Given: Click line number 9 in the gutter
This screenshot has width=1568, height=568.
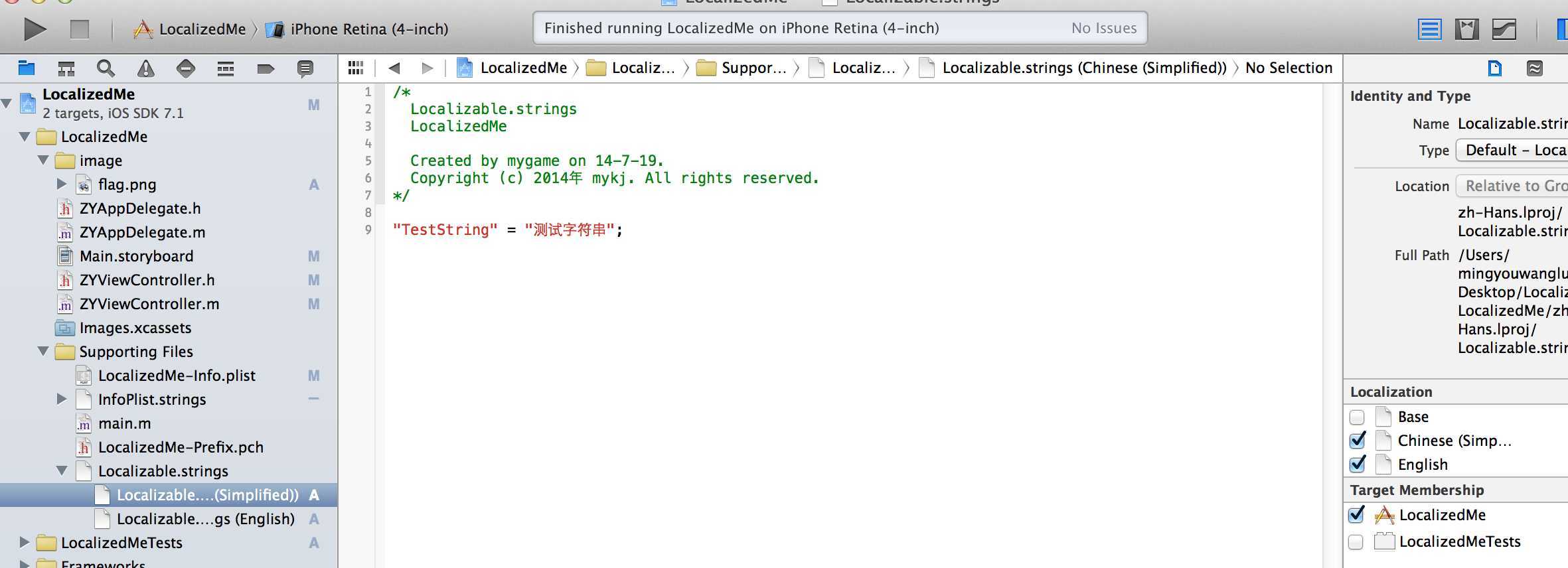Looking at the screenshot, I should [368, 230].
